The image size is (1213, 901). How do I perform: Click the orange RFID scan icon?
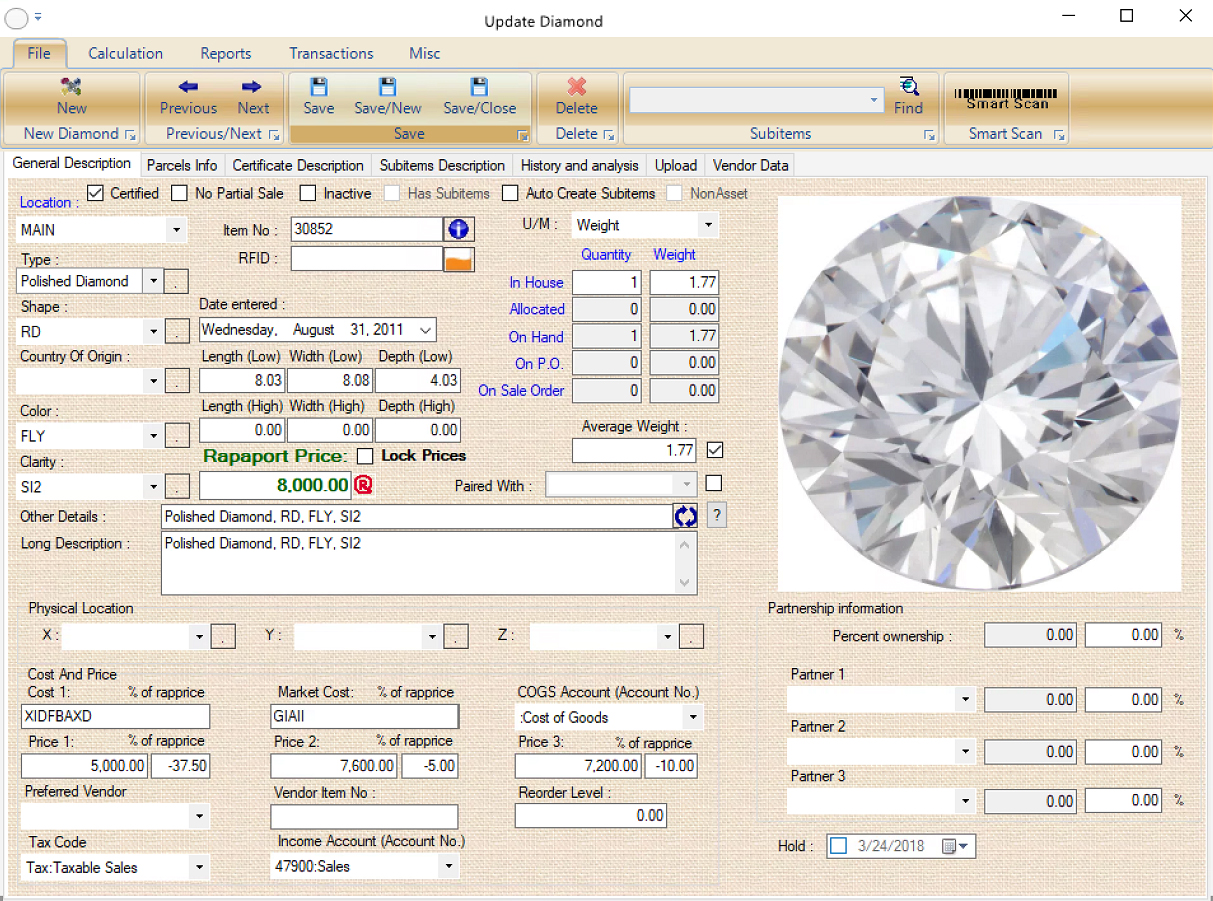457,259
